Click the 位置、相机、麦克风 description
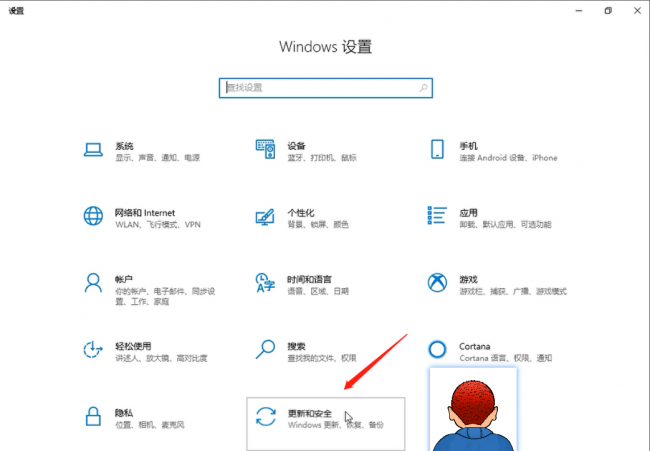This screenshot has height=451, width=650. (150, 424)
